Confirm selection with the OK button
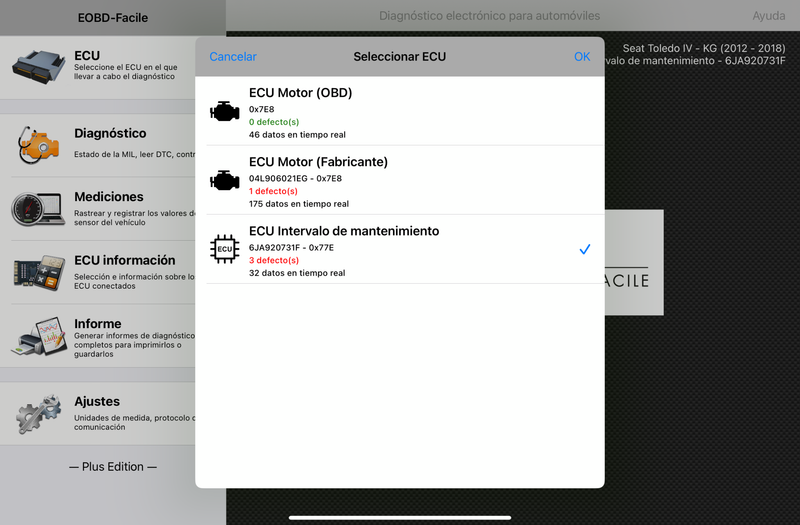The height and width of the screenshot is (525, 800). (582, 57)
